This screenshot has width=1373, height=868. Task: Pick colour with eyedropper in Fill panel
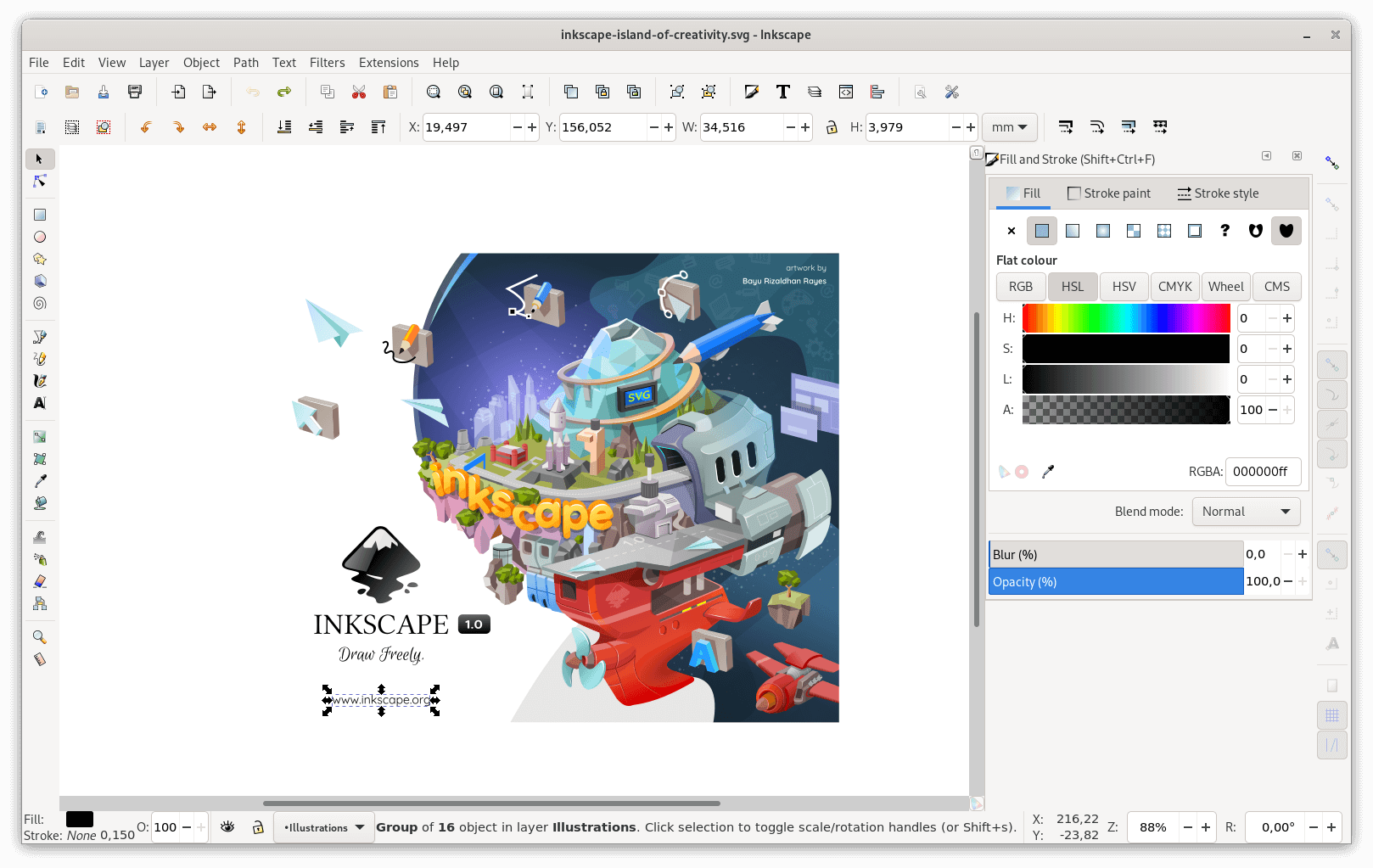[x=1048, y=472]
